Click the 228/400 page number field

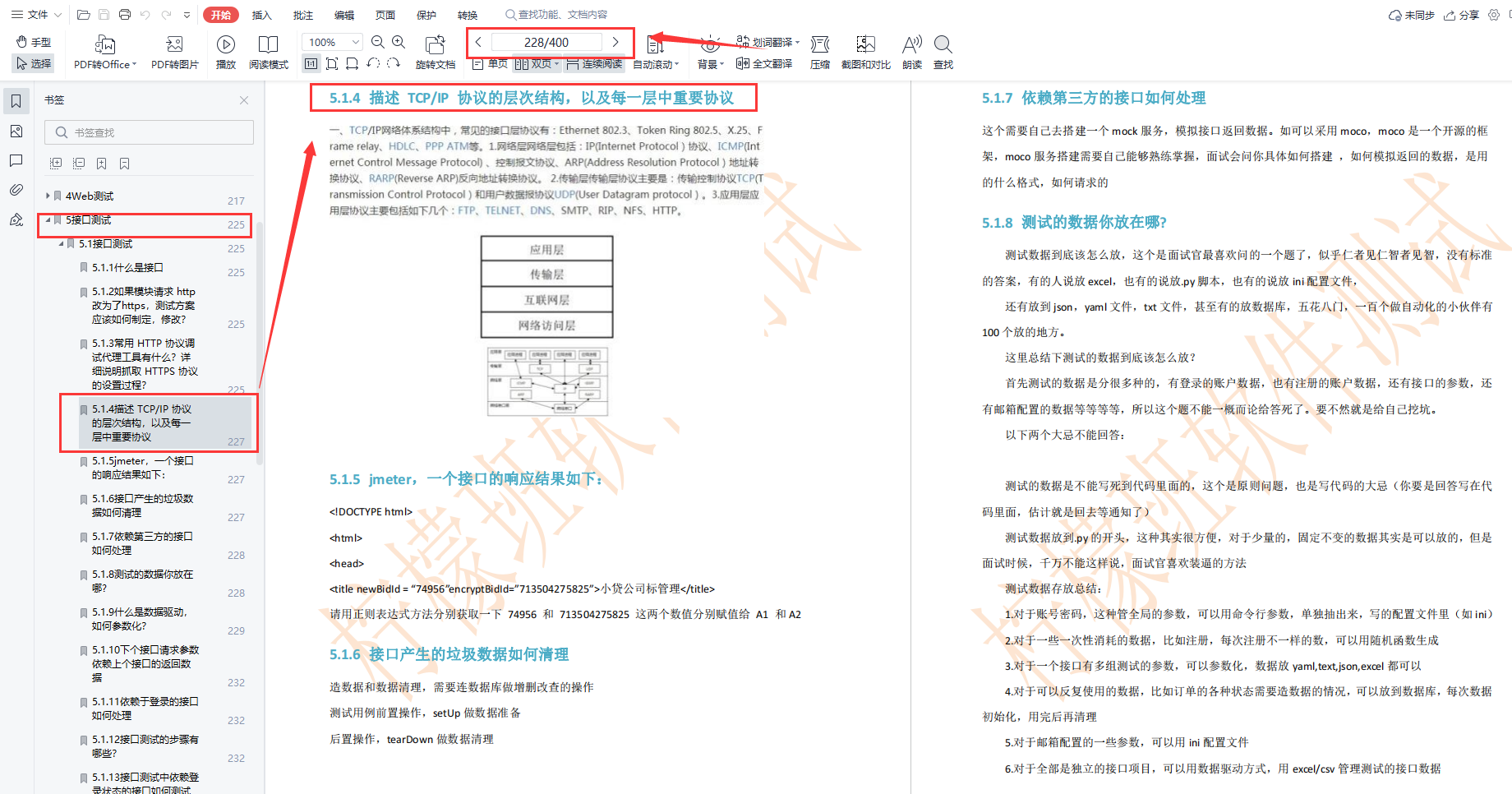(546, 42)
